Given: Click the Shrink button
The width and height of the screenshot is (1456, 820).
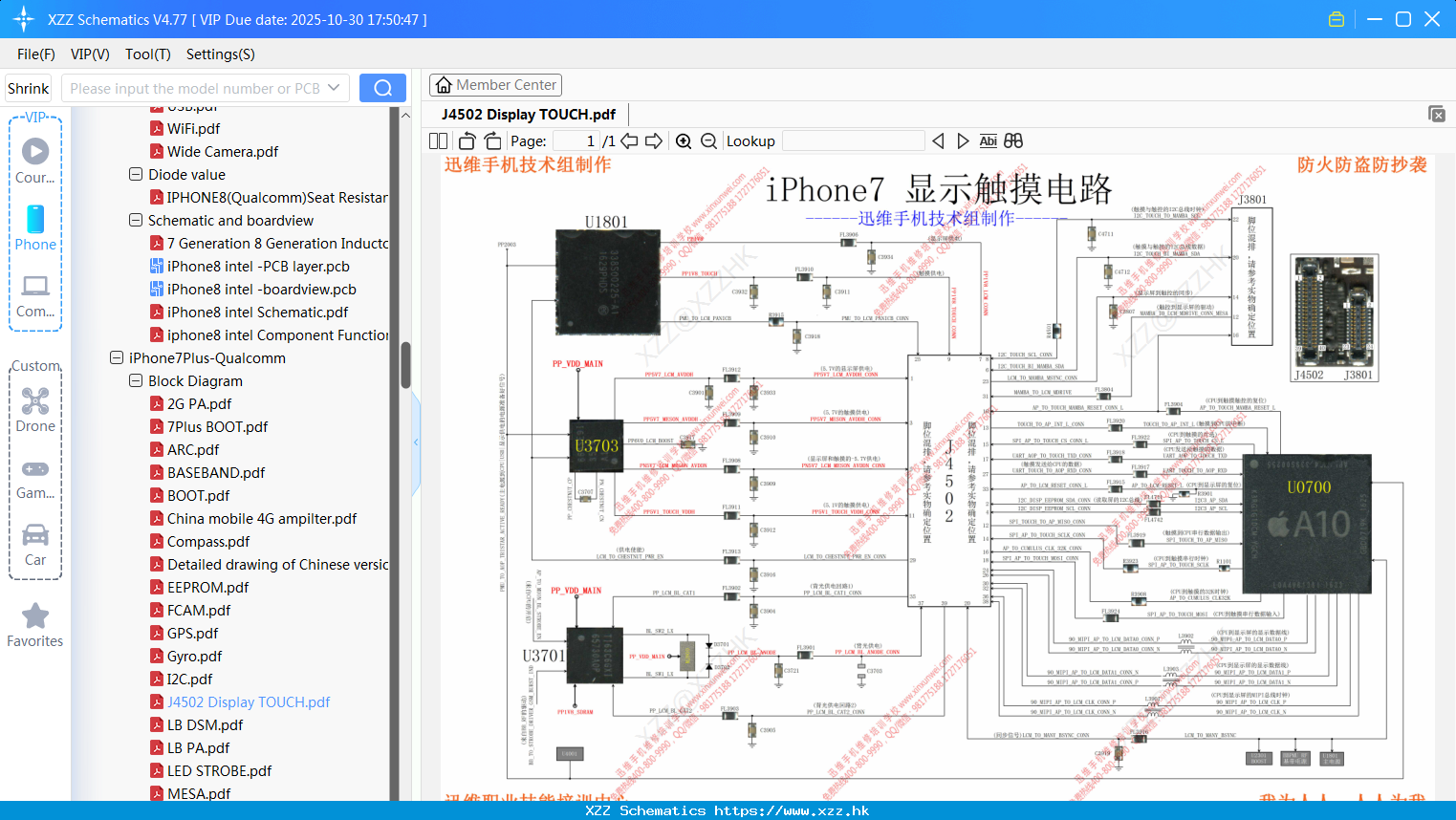Looking at the screenshot, I should click(x=29, y=88).
